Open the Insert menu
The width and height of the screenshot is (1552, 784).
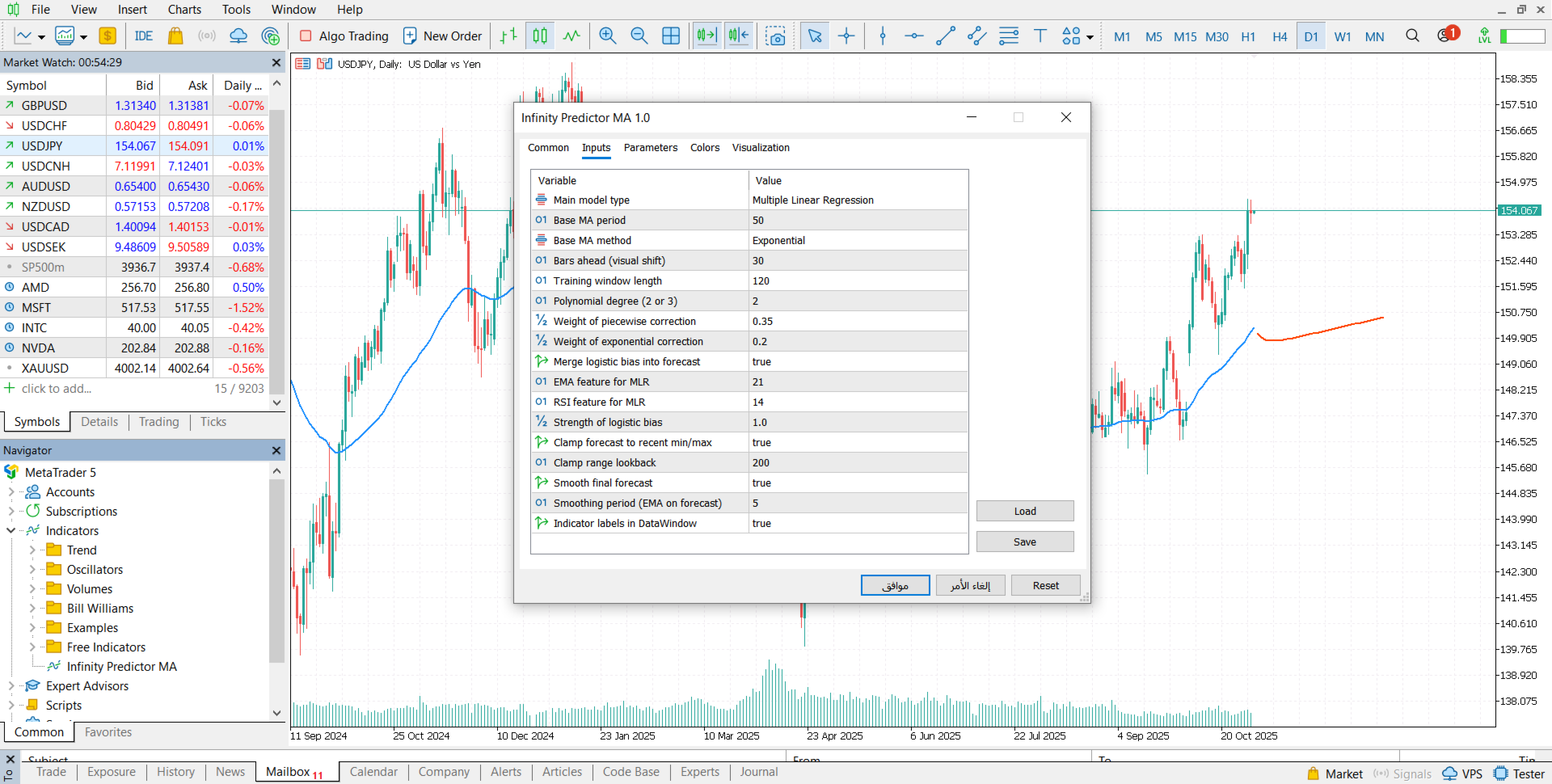click(x=133, y=10)
